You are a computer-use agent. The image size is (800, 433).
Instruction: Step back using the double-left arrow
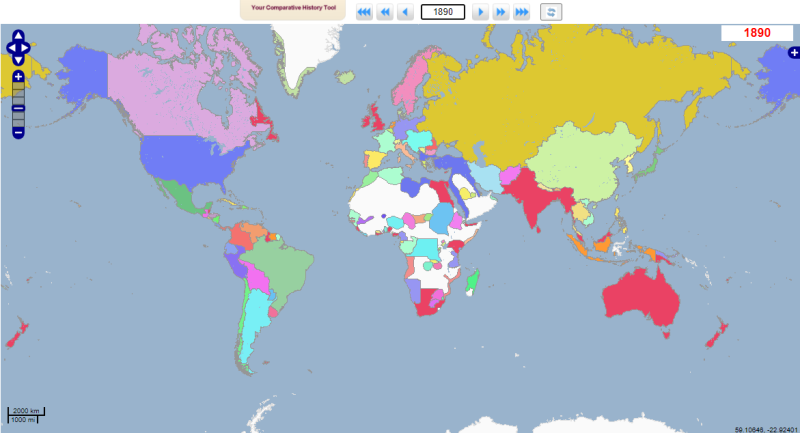(x=385, y=12)
